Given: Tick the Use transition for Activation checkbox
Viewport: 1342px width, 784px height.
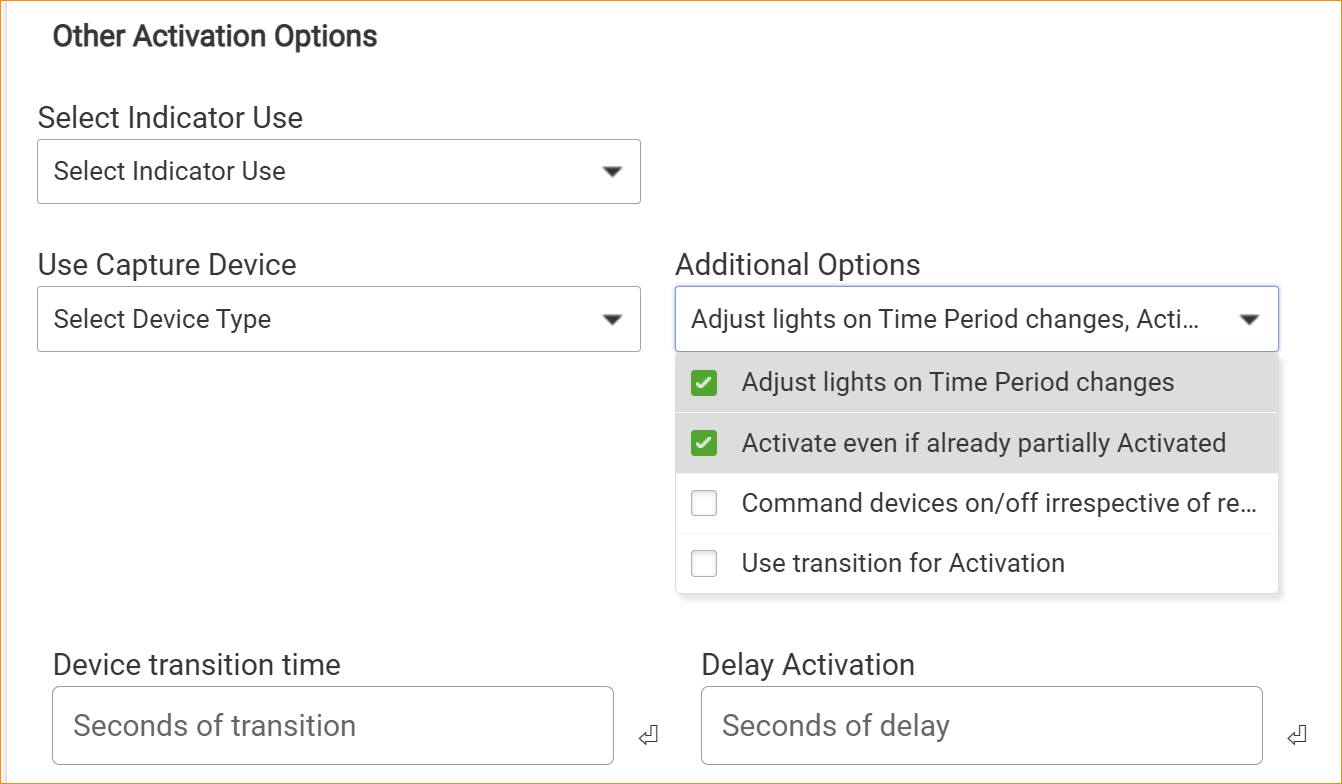Looking at the screenshot, I should (x=704, y=564).
